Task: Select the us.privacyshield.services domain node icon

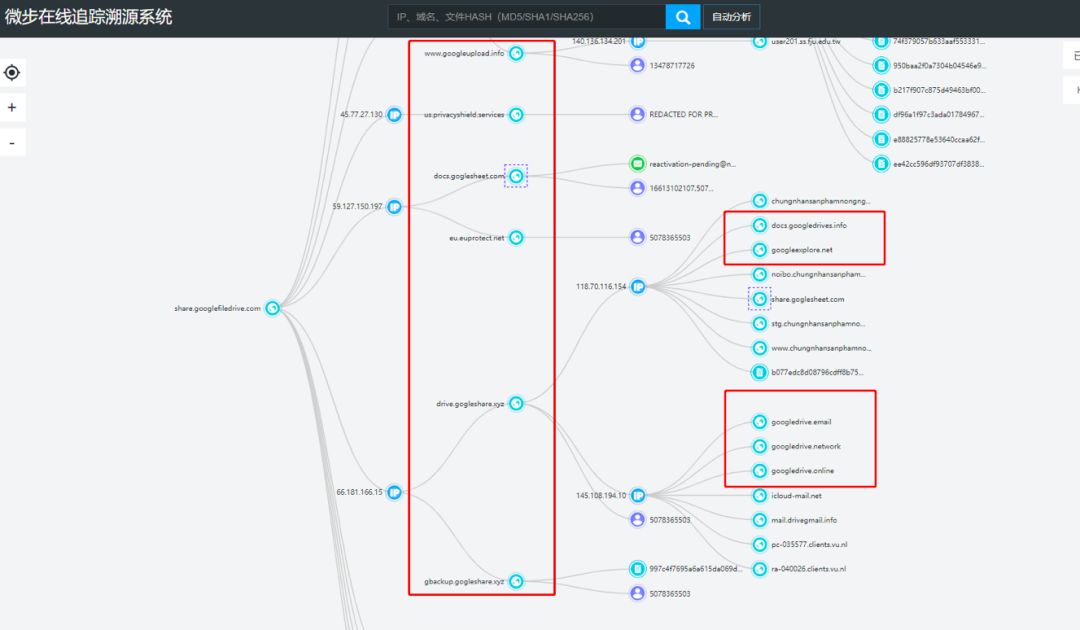Action: pyautogui.click(x=516, y=114)
